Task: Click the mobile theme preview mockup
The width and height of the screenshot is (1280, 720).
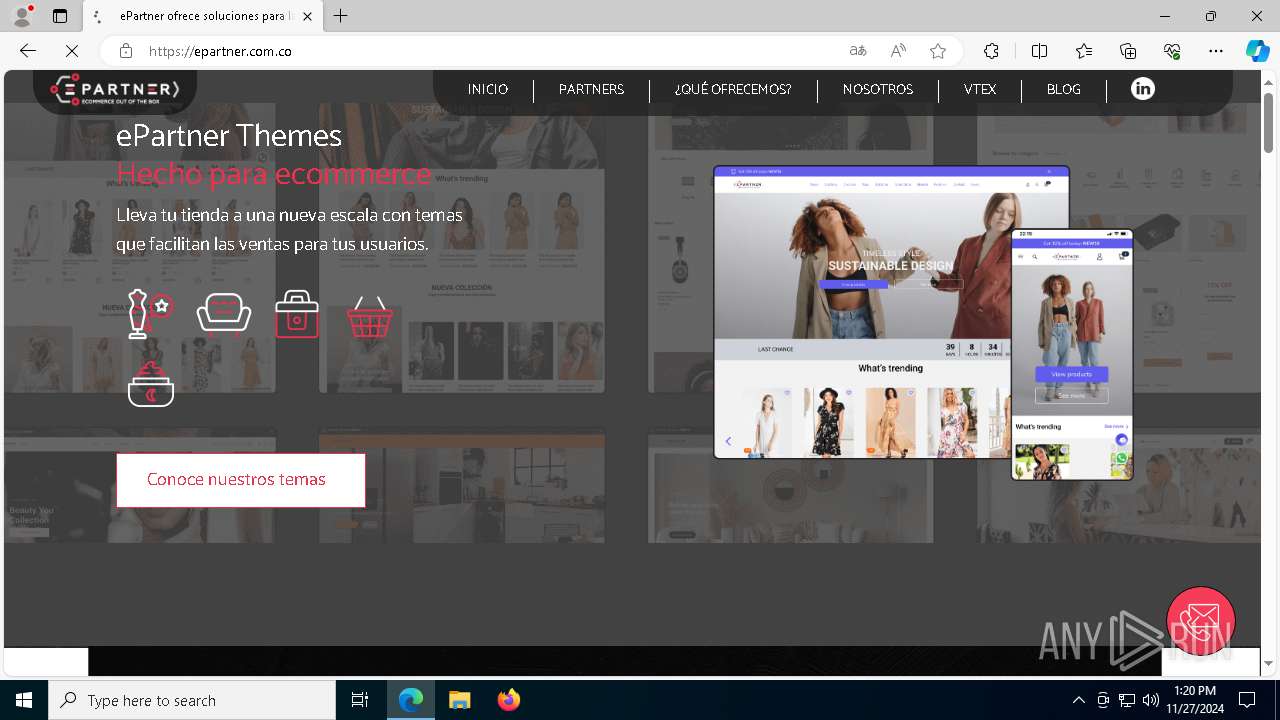Action: click(x=1072, y=354)
